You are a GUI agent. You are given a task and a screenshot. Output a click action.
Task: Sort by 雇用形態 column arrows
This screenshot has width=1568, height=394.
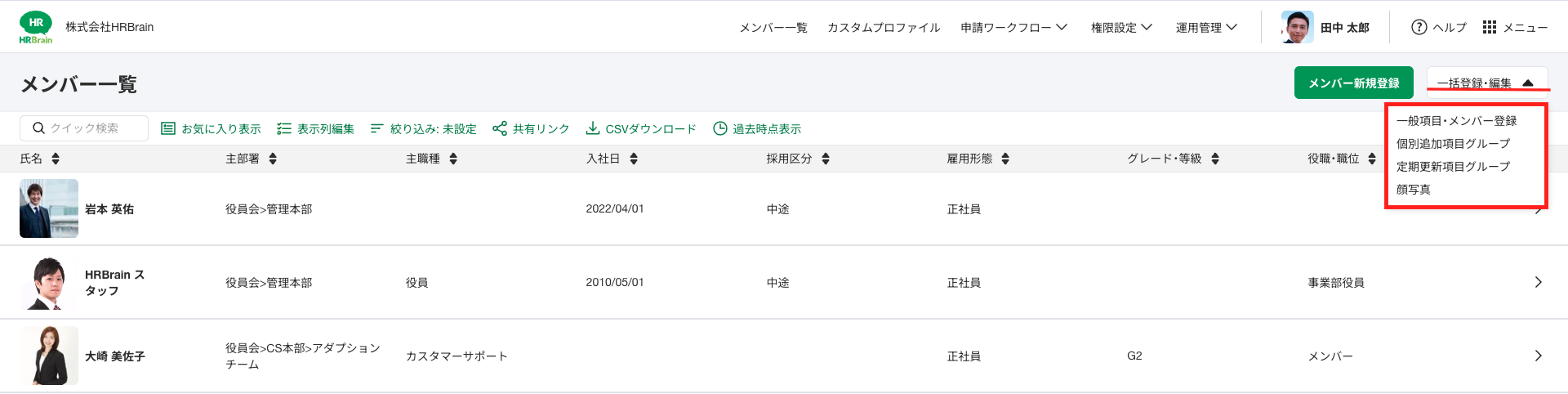click(1005, 159)
